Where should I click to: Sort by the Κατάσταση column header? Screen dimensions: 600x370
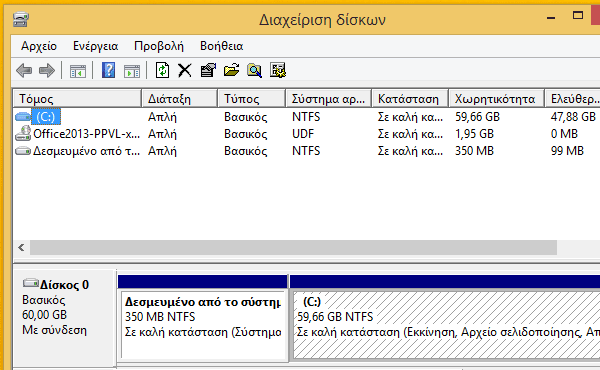click(410, 99)
